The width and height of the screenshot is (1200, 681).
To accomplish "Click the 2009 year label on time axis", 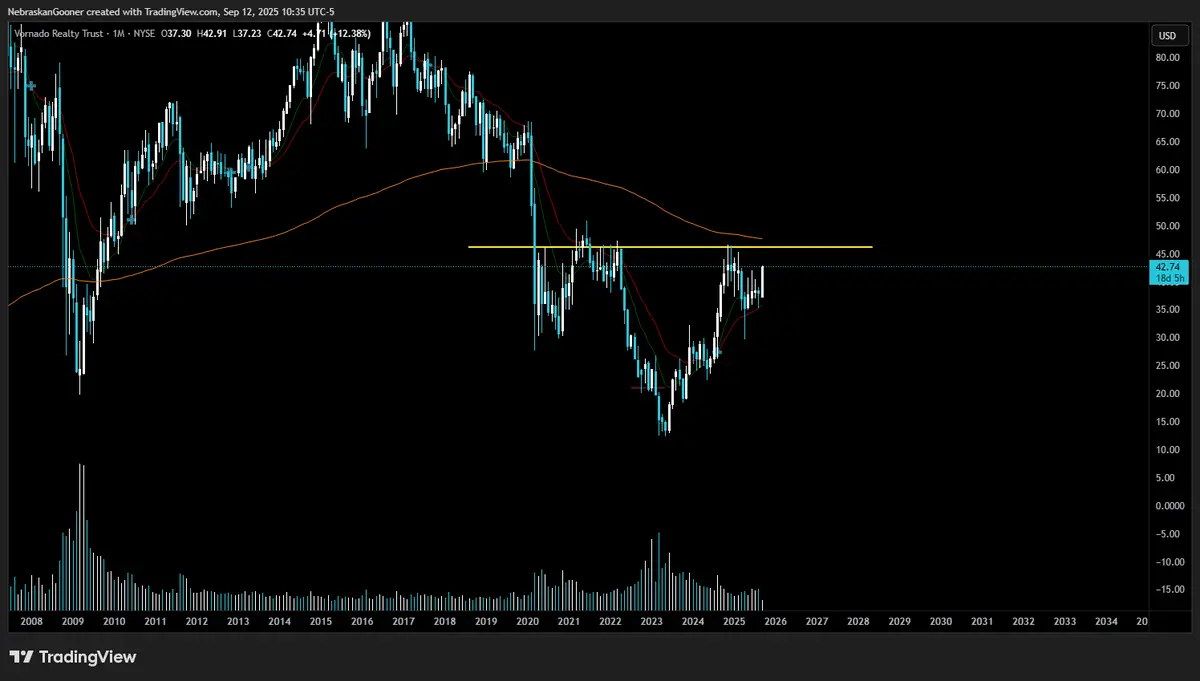I will point(72,621).
